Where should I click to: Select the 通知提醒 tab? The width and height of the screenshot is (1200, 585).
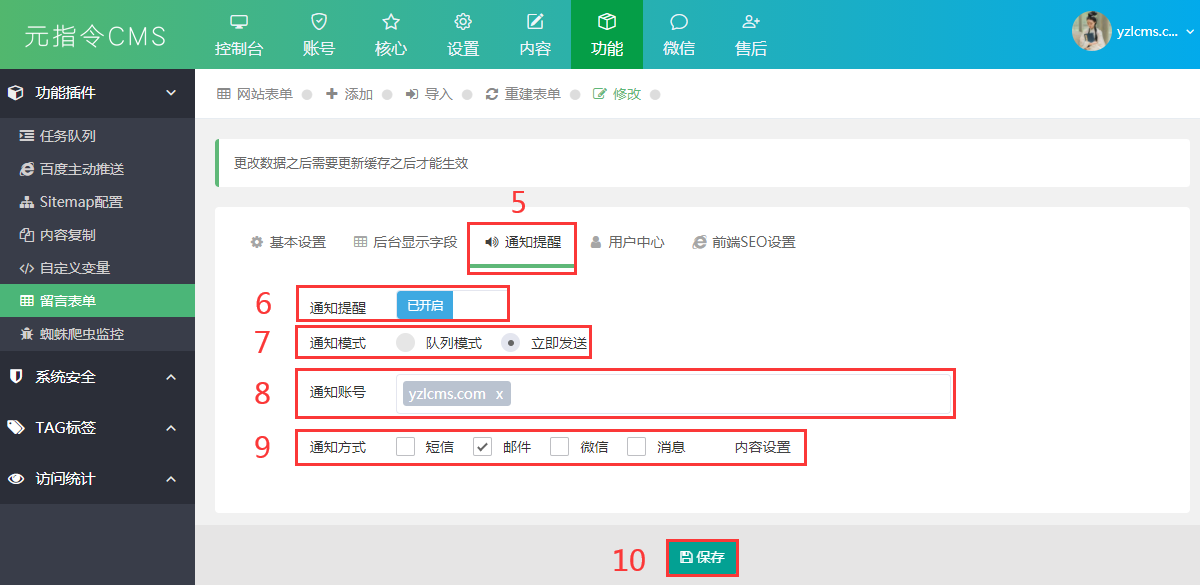522,242
